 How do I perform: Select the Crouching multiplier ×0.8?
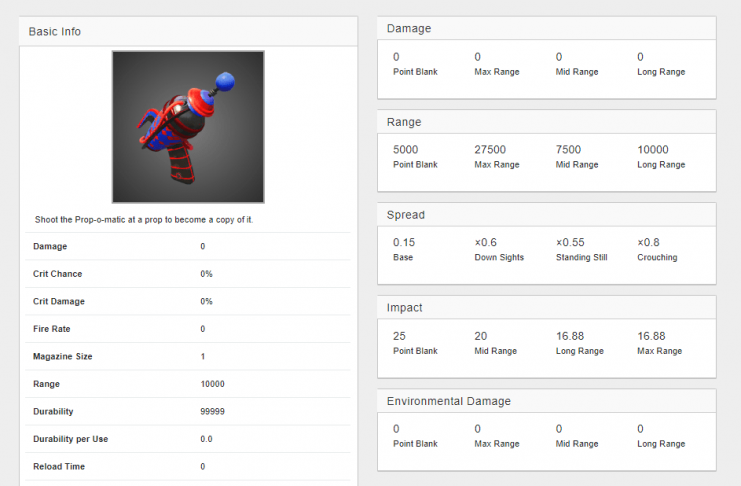[648, 242]
